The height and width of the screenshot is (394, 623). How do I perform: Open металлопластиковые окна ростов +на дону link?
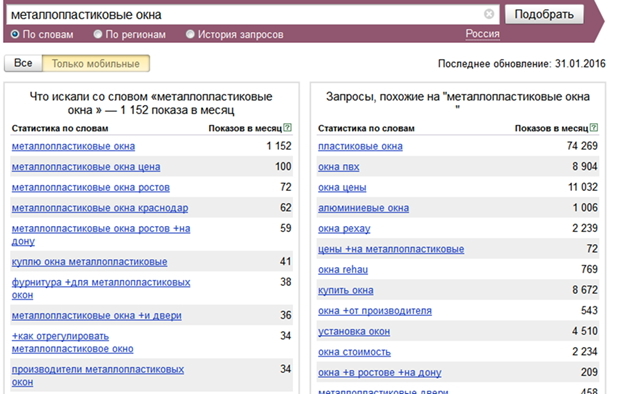pos(101,235)
